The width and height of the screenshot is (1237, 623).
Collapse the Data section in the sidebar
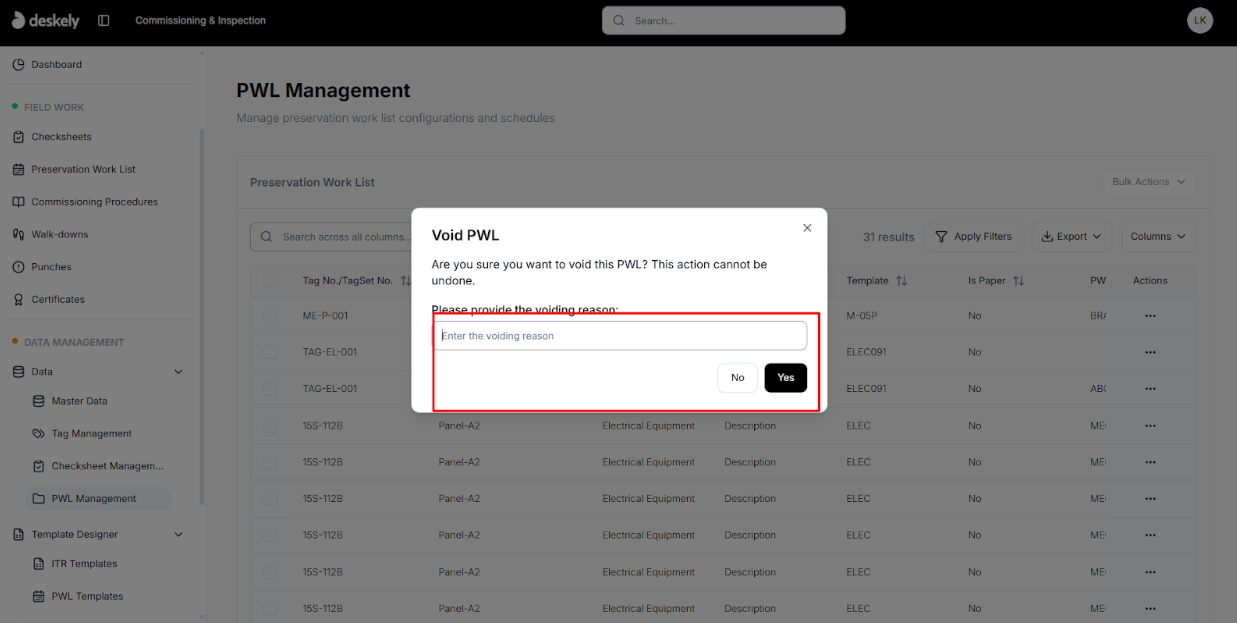[178, 371]
